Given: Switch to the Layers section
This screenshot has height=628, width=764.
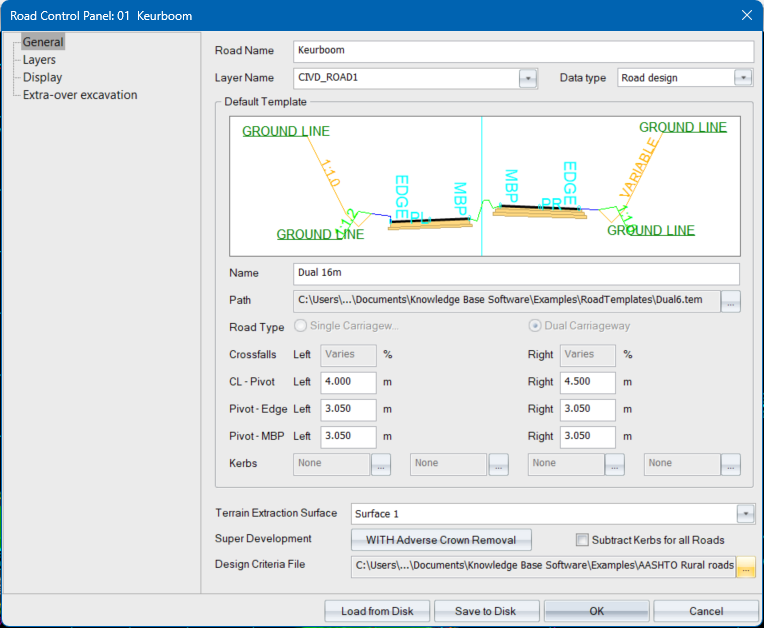Looking at the screenshot, I should 39,60.
